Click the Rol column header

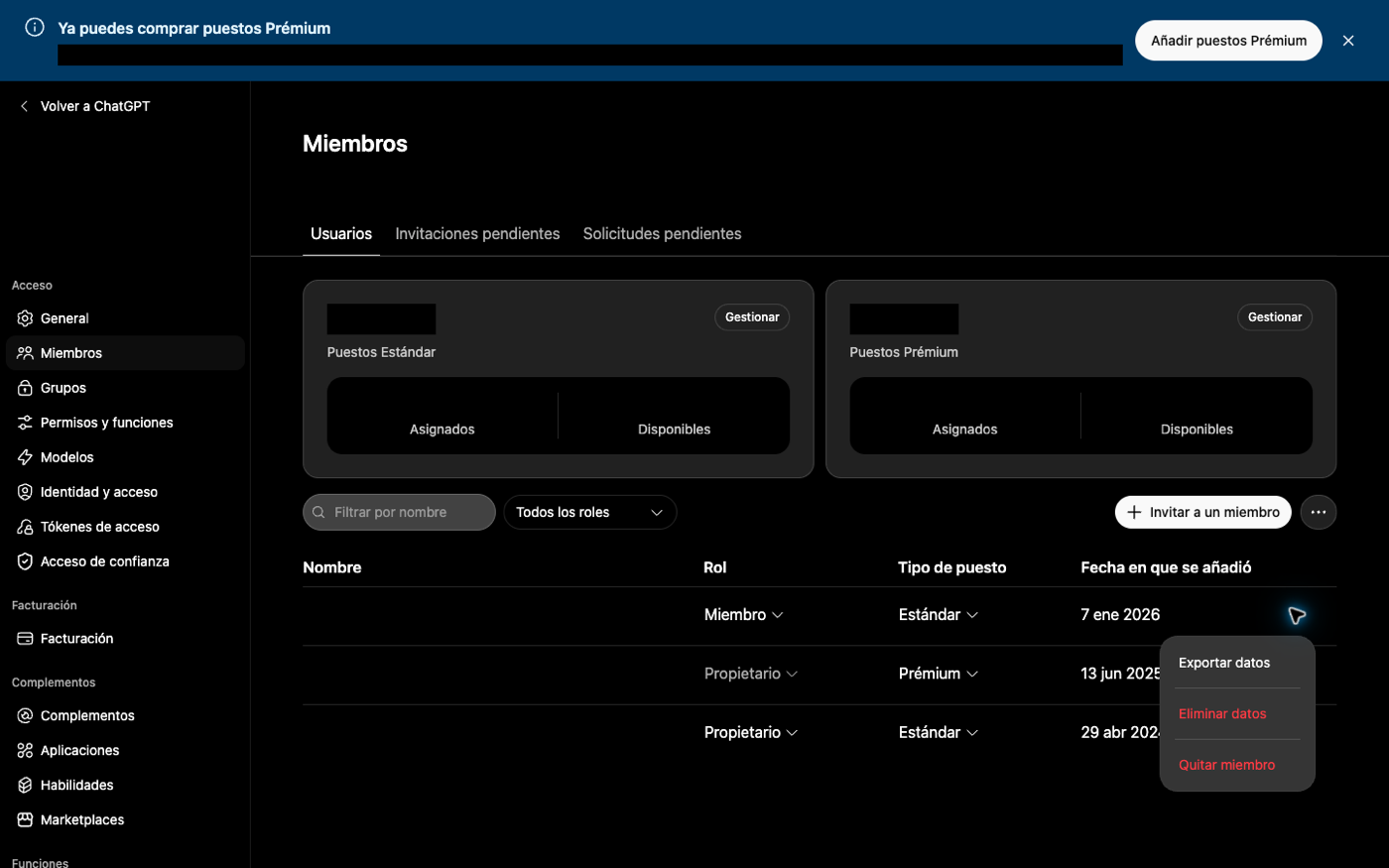(715, 567)
